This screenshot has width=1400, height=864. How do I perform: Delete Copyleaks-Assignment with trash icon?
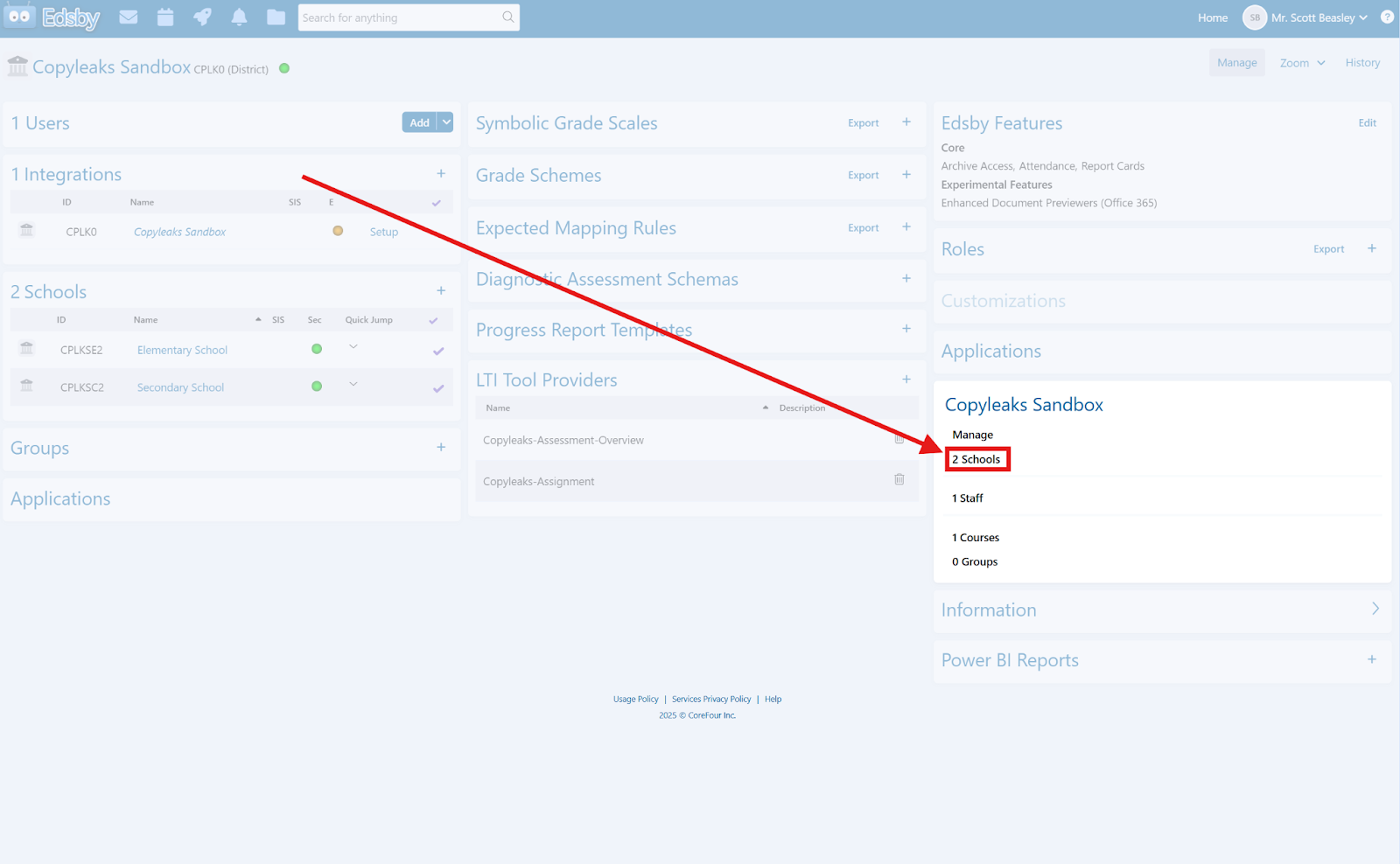(899, 479)
